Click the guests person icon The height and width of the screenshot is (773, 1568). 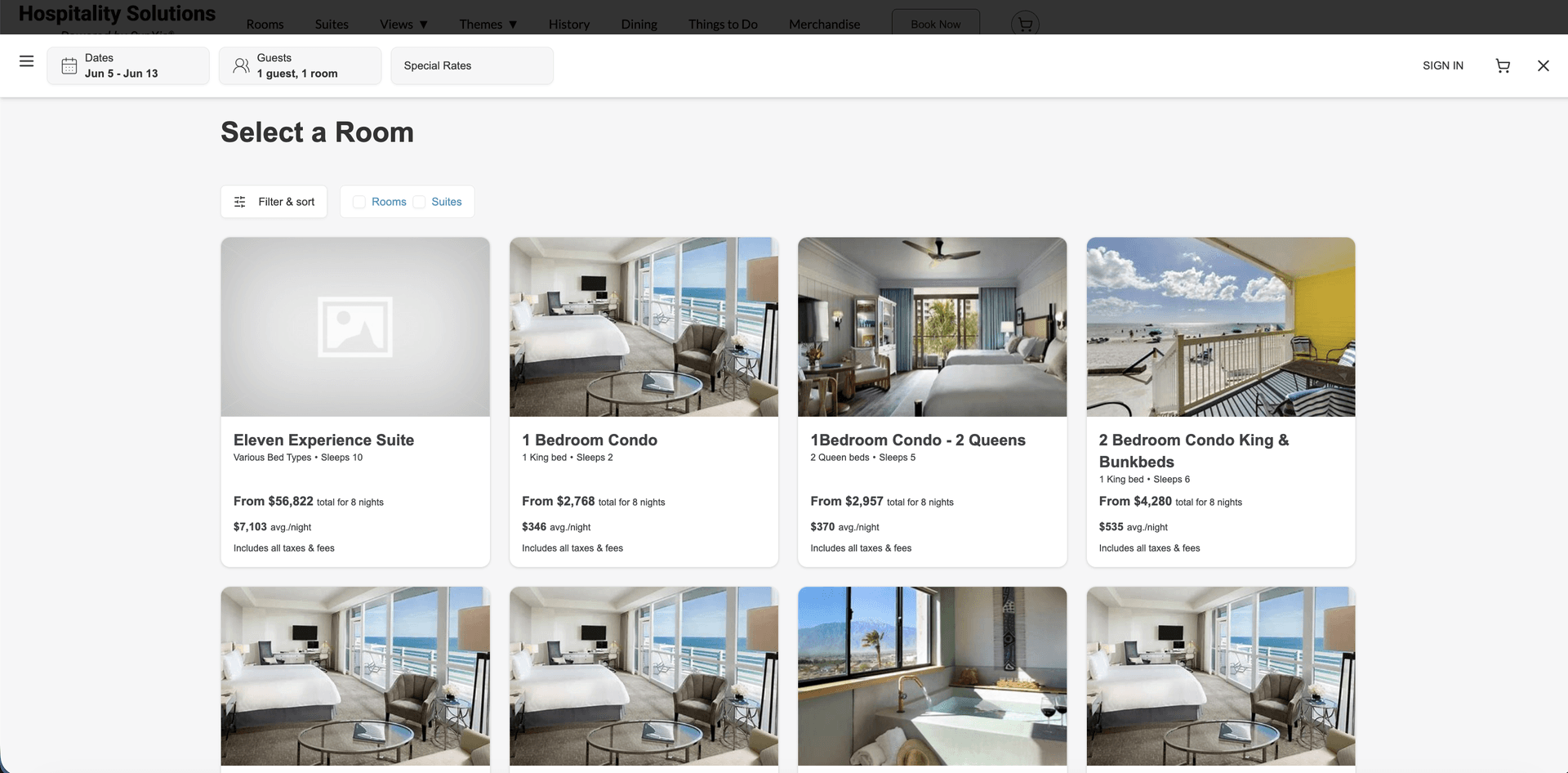(x=241, y=65)
